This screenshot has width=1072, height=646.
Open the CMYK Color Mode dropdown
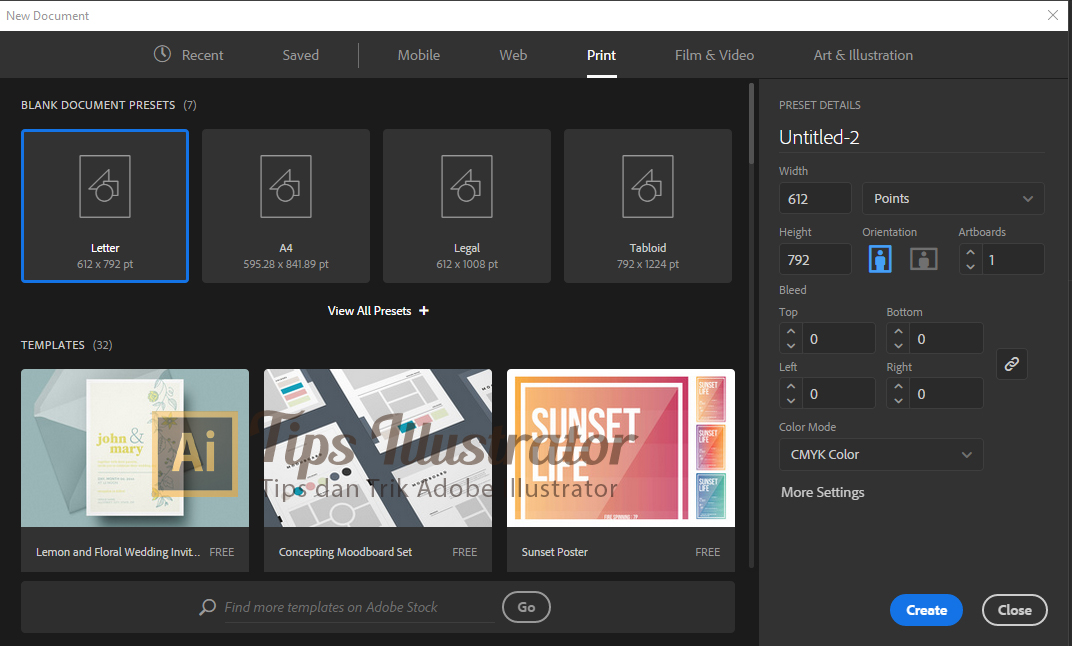(880, 454)
